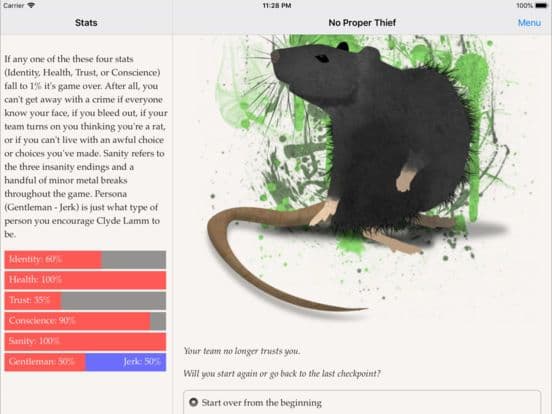Open the Menu in top bar
The height and width of the screenshot is (414, 552).
coord(529,23)
